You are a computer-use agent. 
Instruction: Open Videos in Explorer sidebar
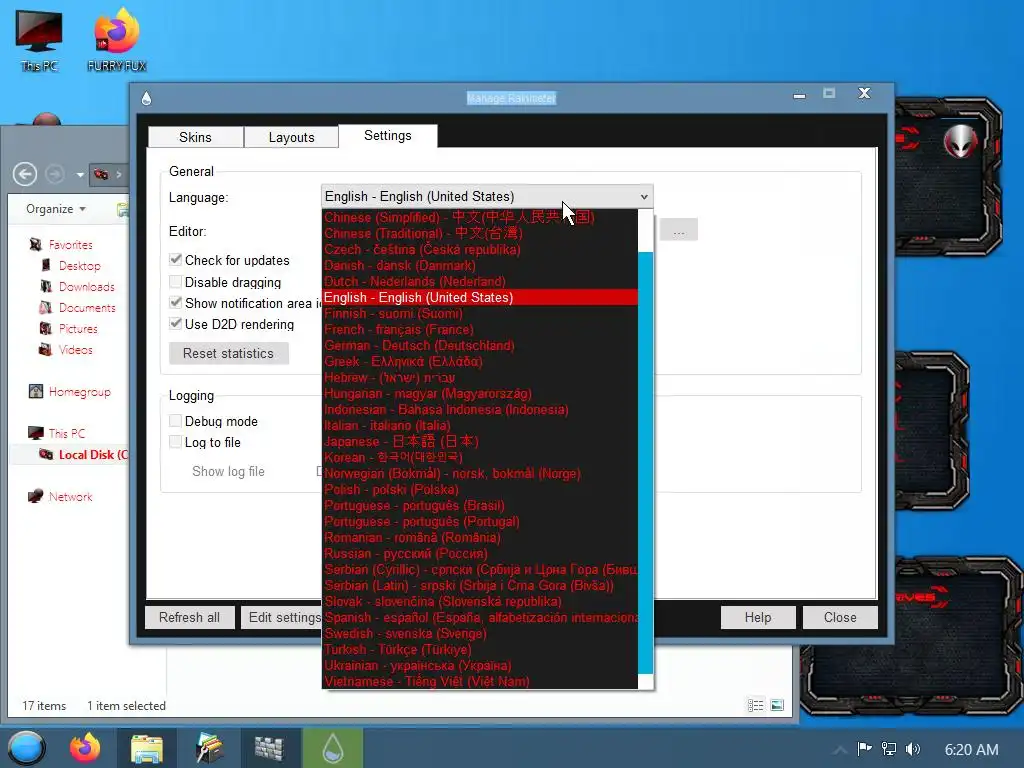pyautogui.click(x=75, y=349)
